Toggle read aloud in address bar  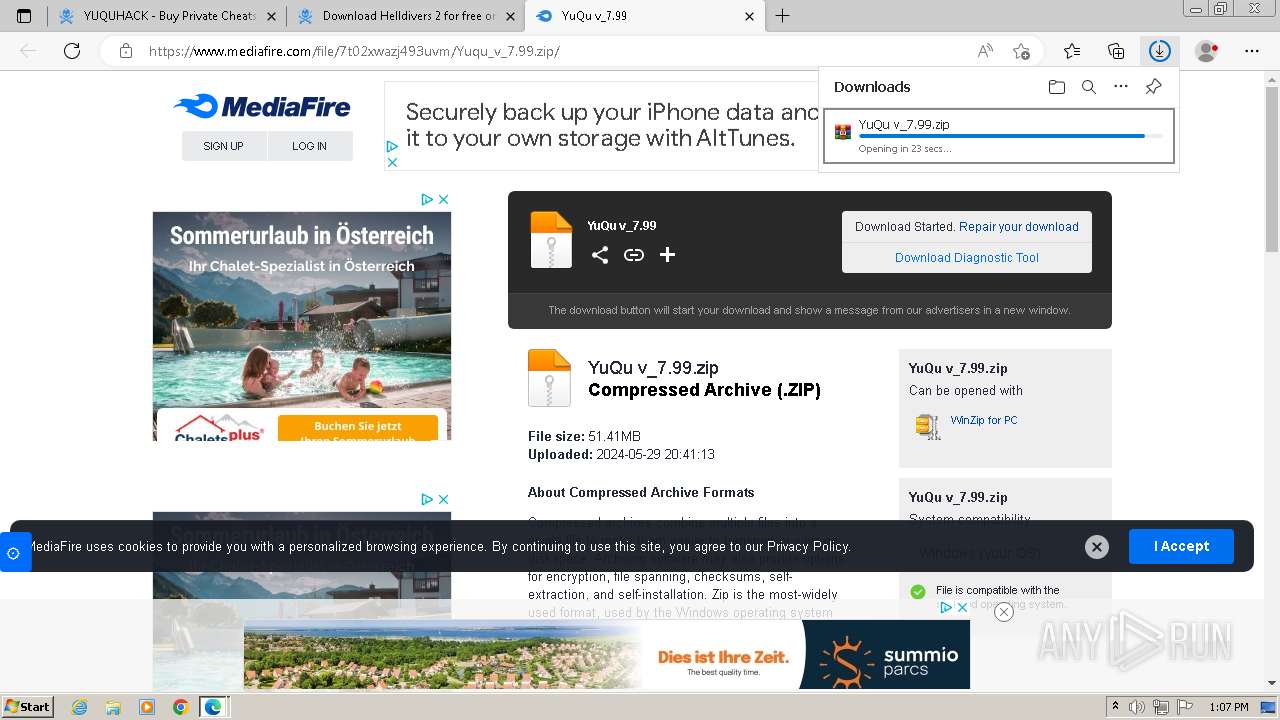tap(985, 51)
